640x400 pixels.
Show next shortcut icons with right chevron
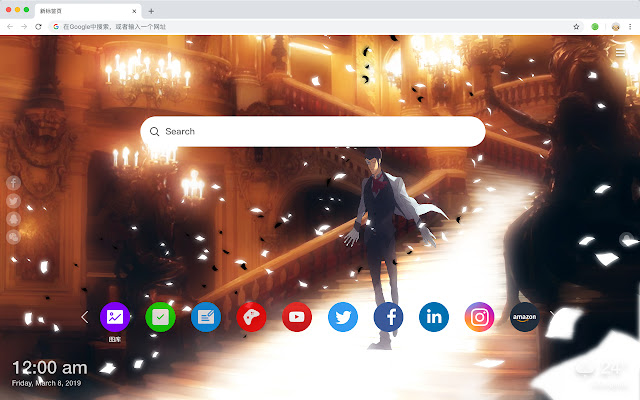coord(552,317)
